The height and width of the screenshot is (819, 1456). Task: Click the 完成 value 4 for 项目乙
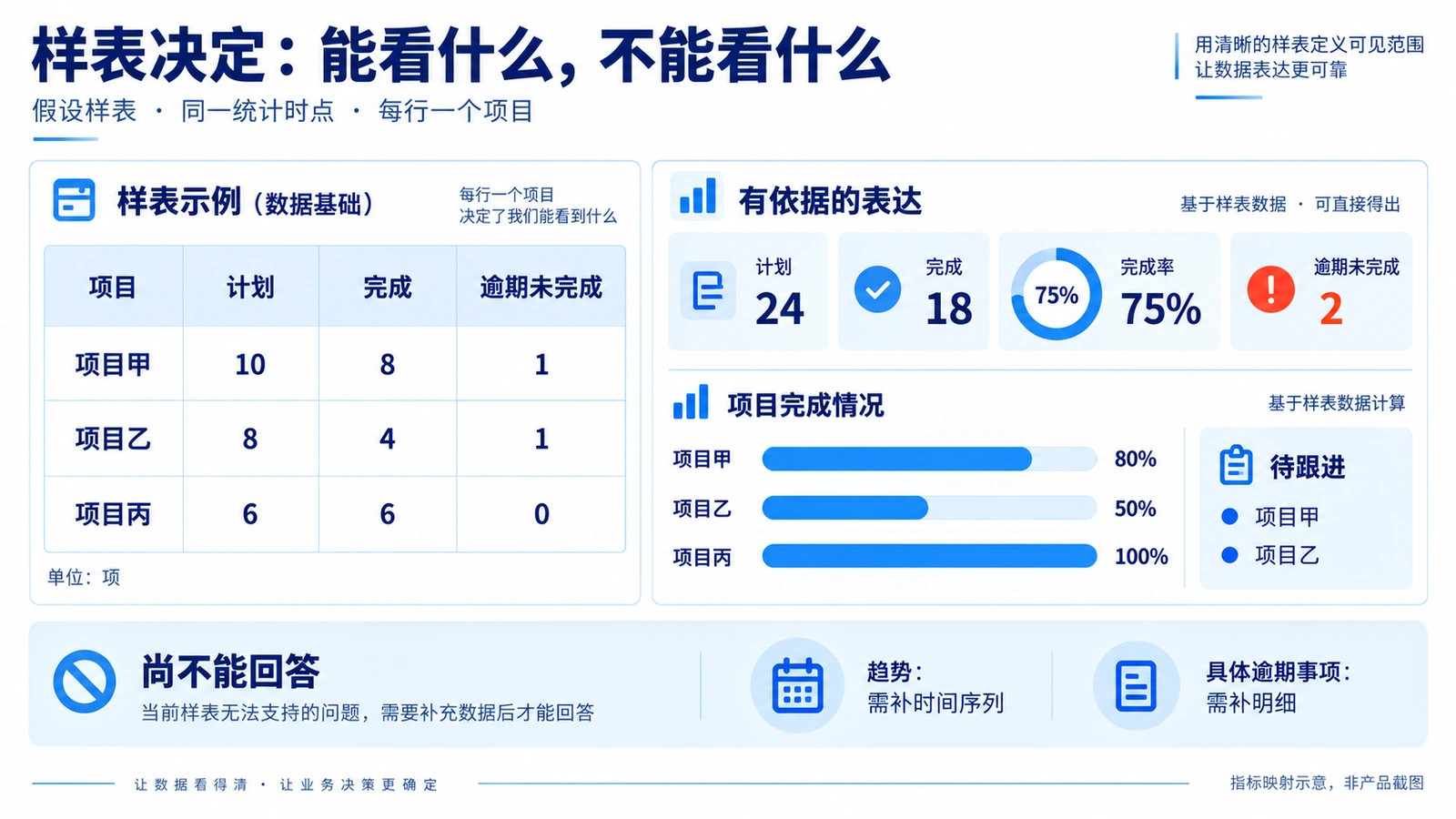pyautogui.click(x=388, y=439)
